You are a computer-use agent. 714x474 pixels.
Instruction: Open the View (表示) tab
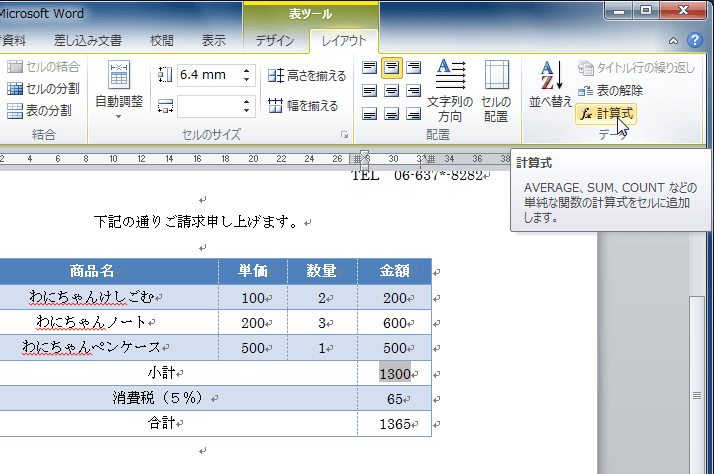(214, 41)
